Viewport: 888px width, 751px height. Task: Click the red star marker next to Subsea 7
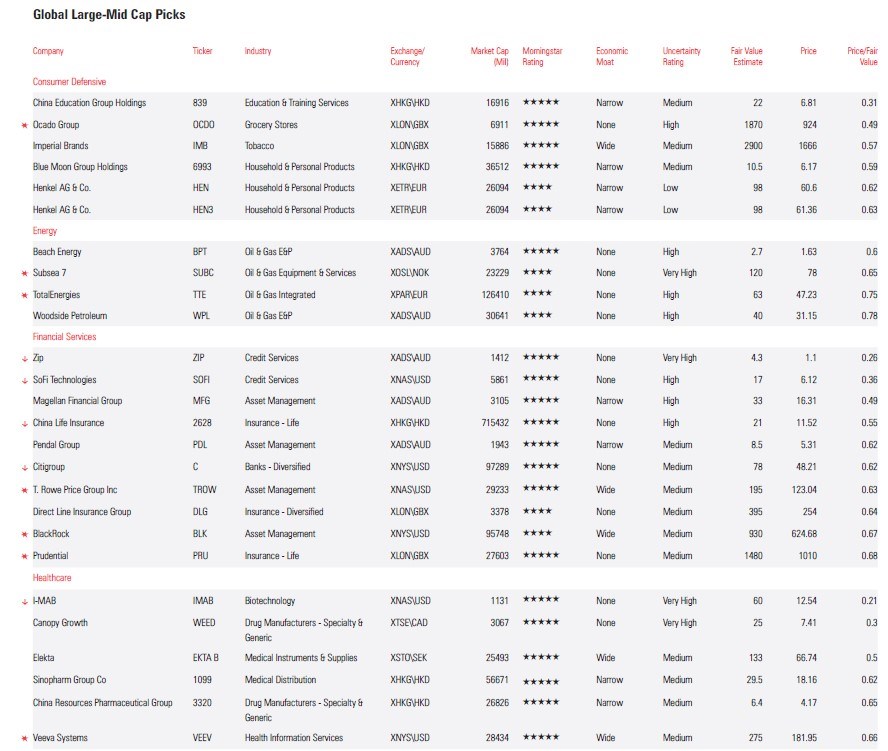tap(24, 273)
